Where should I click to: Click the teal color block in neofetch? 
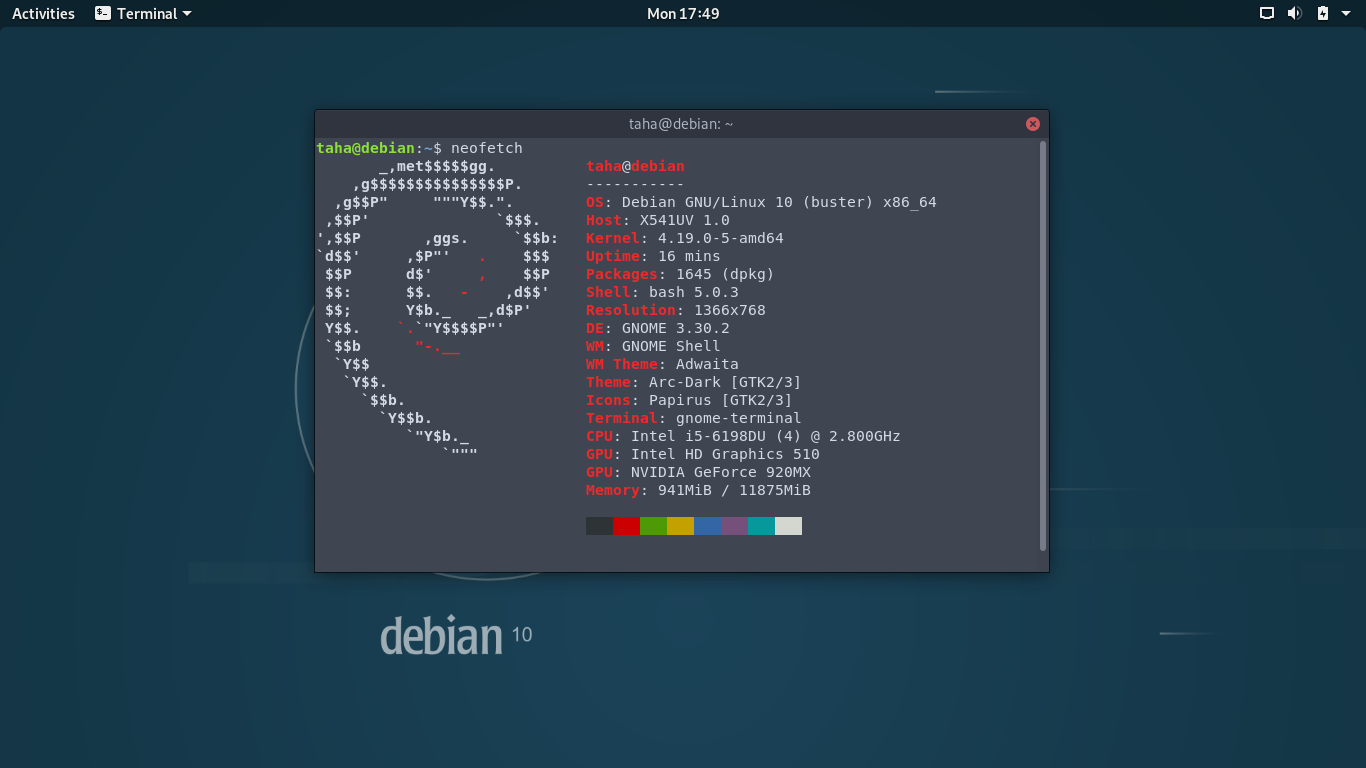761,526
